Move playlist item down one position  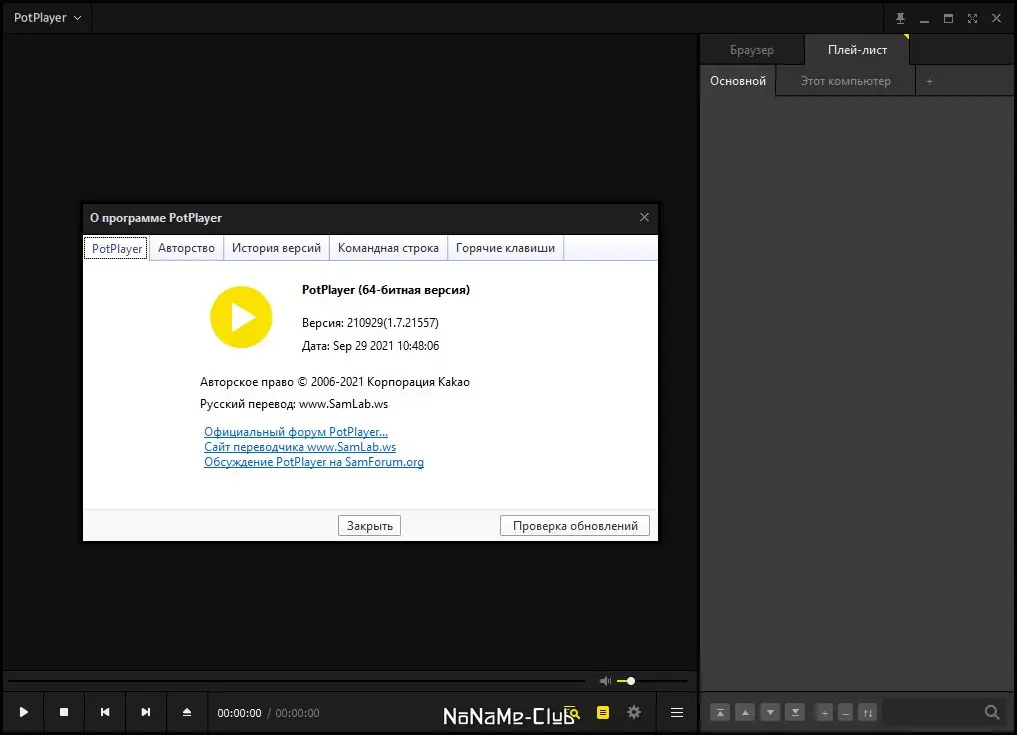click(770, 712)
